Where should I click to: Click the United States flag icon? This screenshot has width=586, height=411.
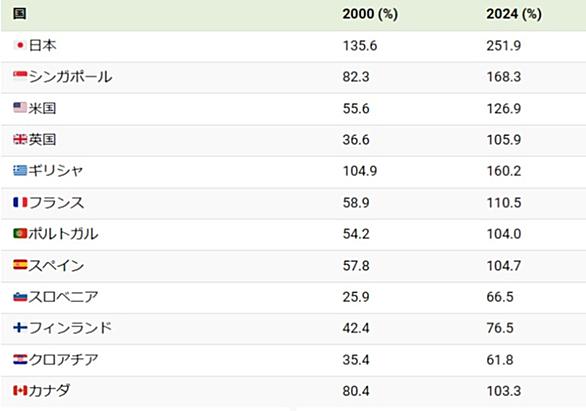point(20,108)
